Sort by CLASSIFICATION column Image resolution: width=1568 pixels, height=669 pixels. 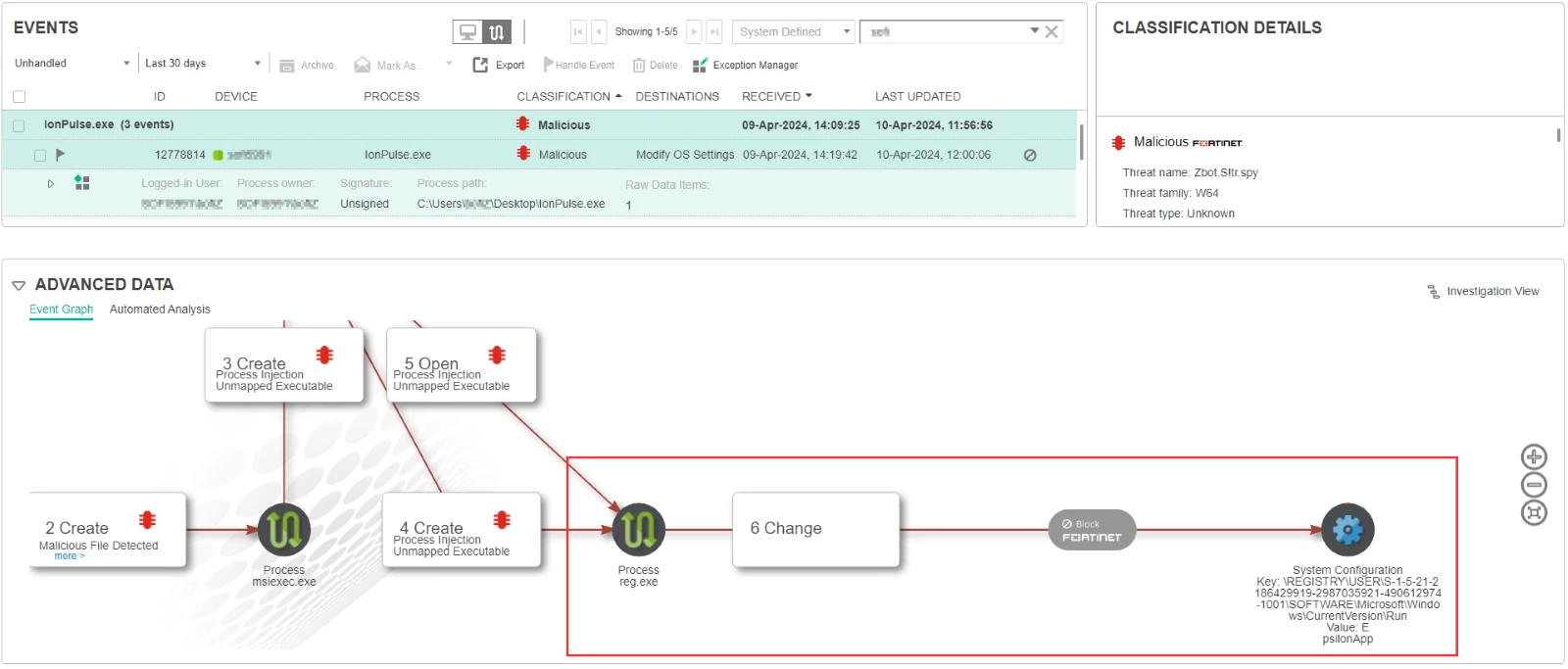point(569,97)
